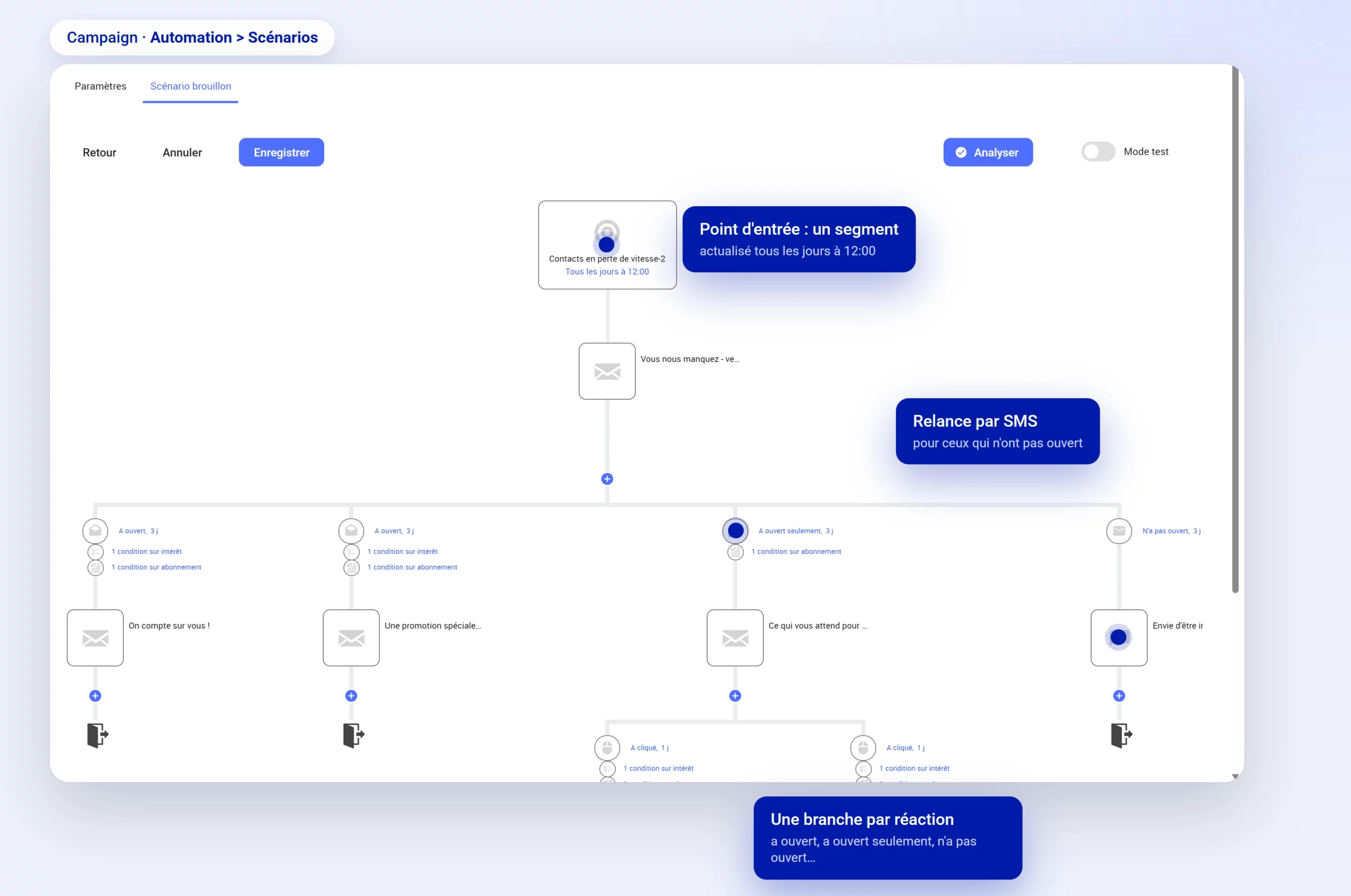
Task: Click the 'N'a pas ouvert' envelope icon
Action: pos(1119,531)
